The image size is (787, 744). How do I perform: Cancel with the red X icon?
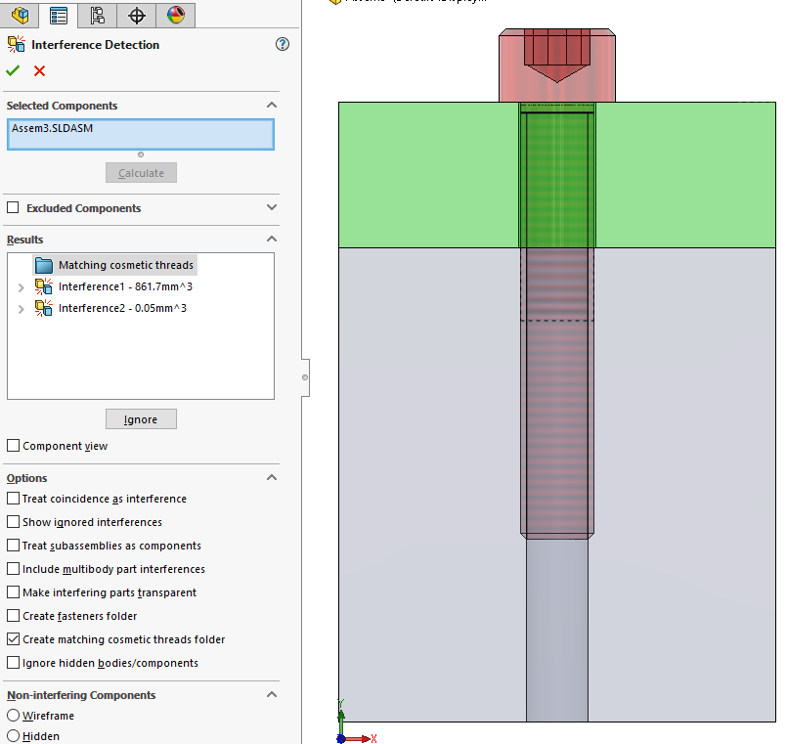40,71
